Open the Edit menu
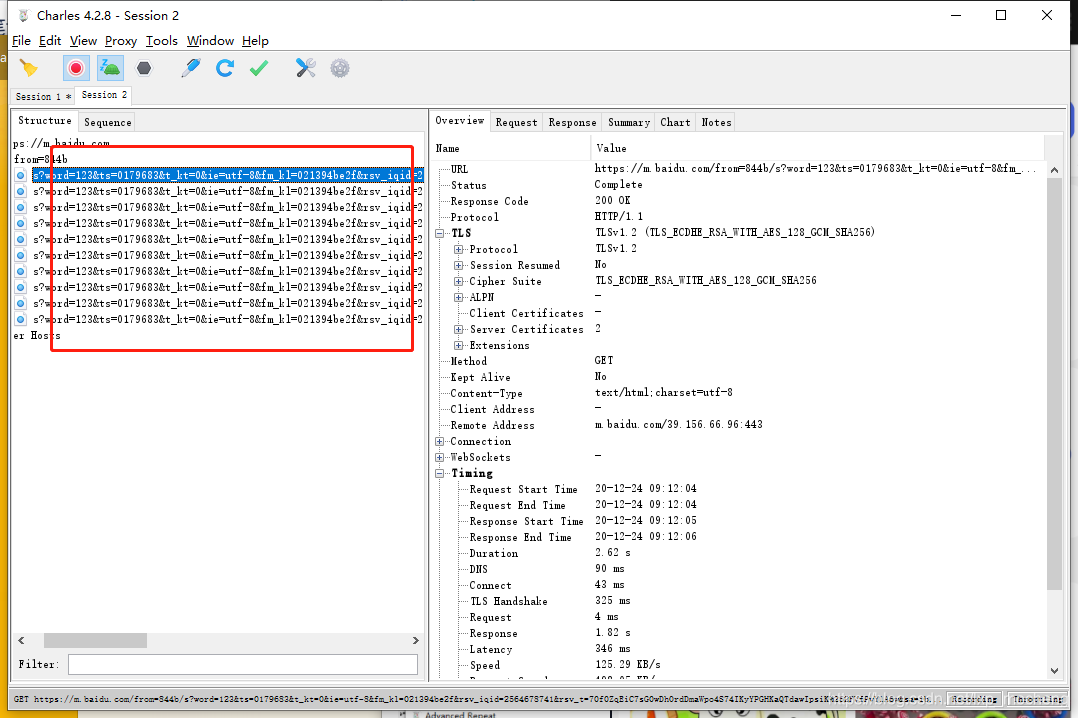This screenshot has width=1078, height=718. (50, 41)
